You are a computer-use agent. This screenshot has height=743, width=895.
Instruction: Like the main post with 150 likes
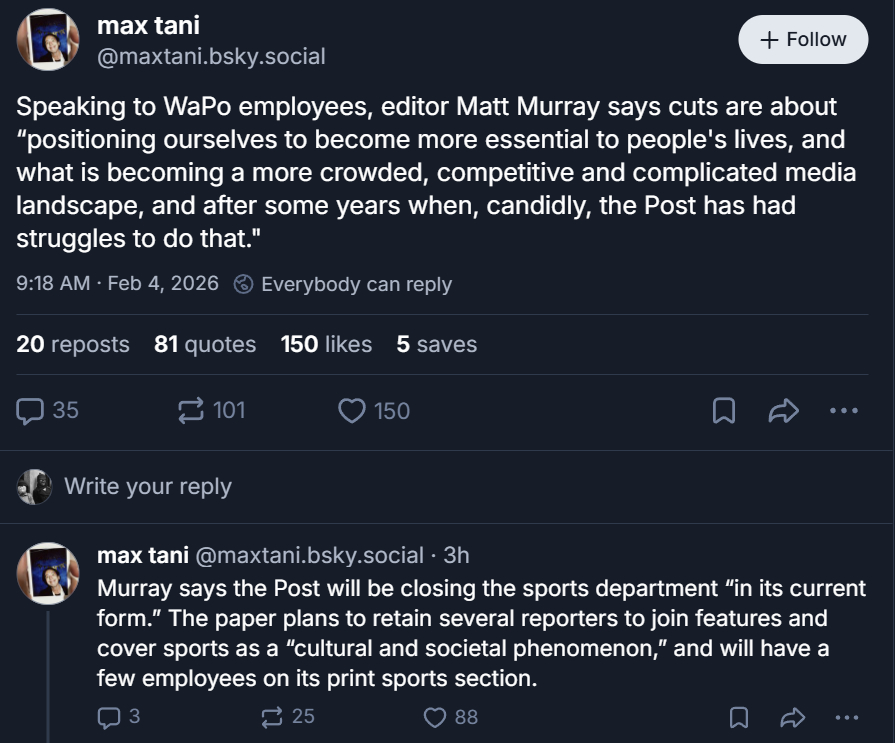351,411
